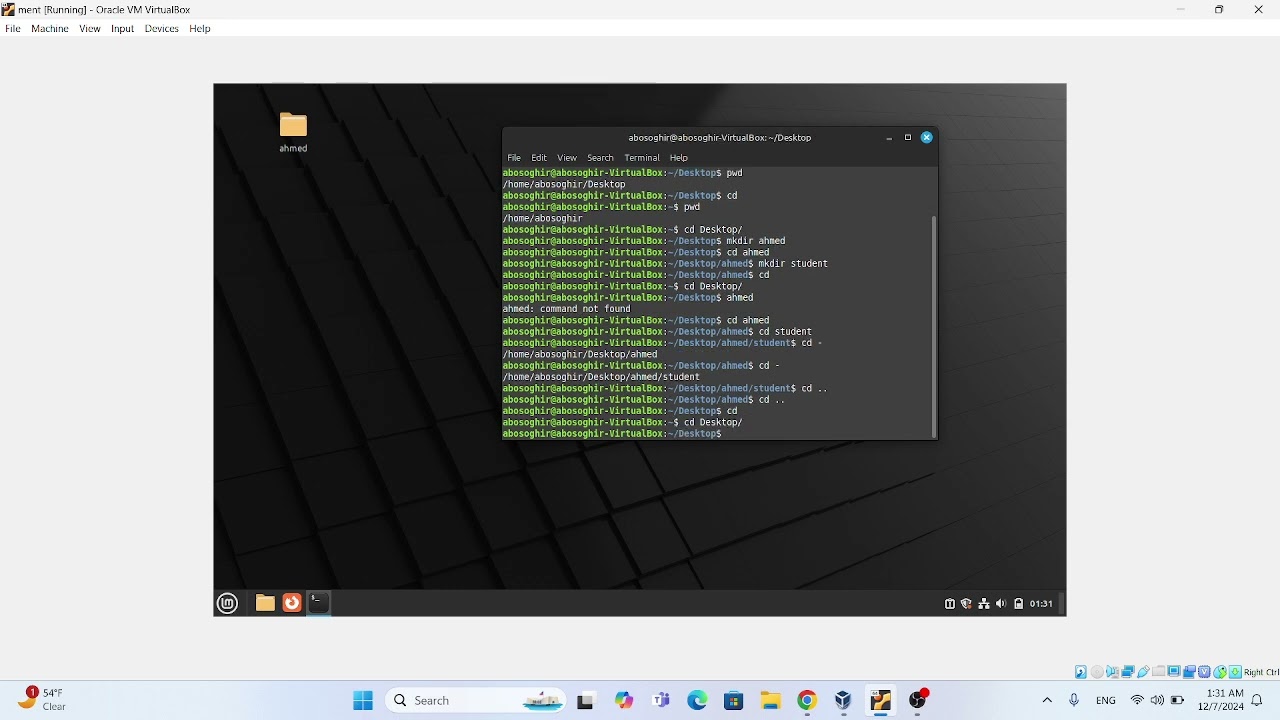This screenshot has width=1280, height=720.
Task: Open Firefox from the Mint panel
Action: click(292, 603)
